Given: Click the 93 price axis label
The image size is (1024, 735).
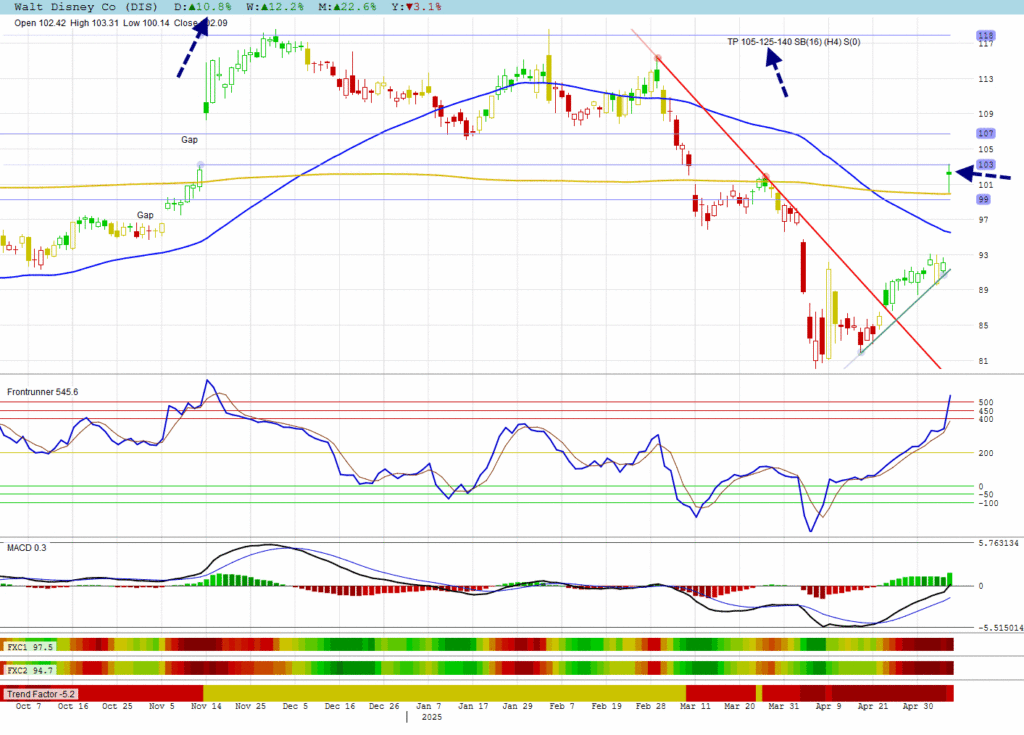Looking at the screenshot, I should [x=984, y=255].
